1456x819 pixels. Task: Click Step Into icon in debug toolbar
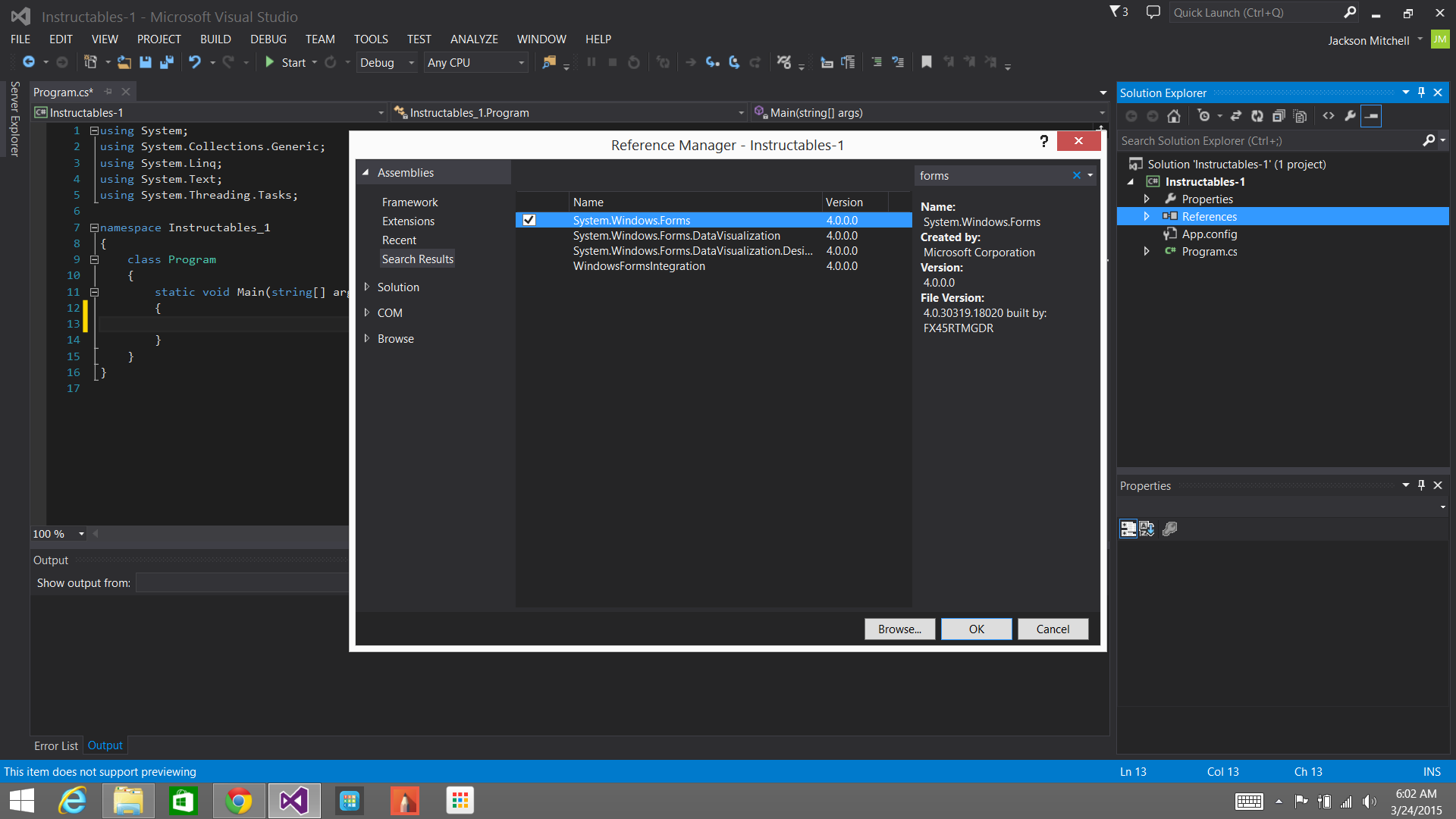point(712,62)
